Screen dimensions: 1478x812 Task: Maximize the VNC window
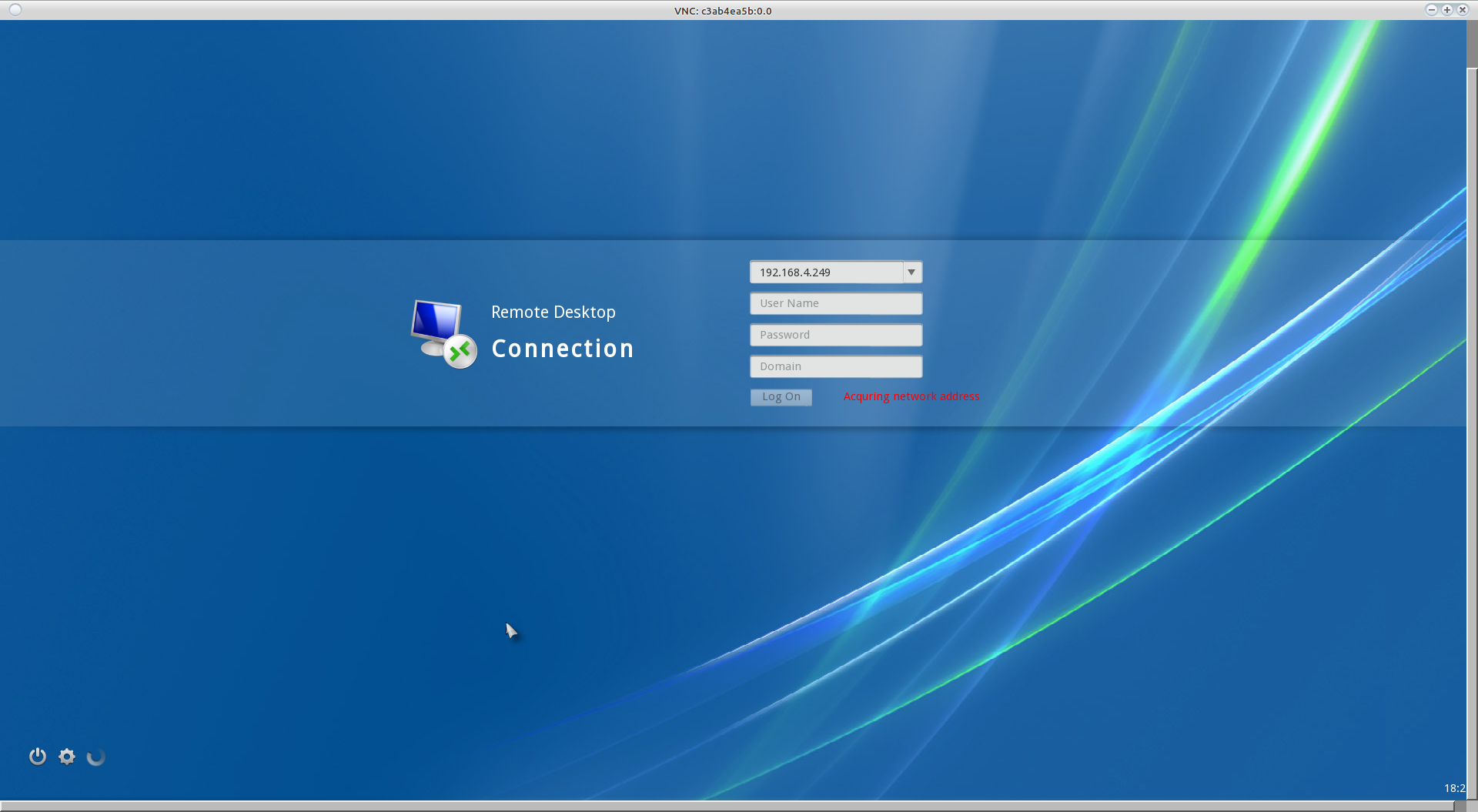tap(1446, 10)
